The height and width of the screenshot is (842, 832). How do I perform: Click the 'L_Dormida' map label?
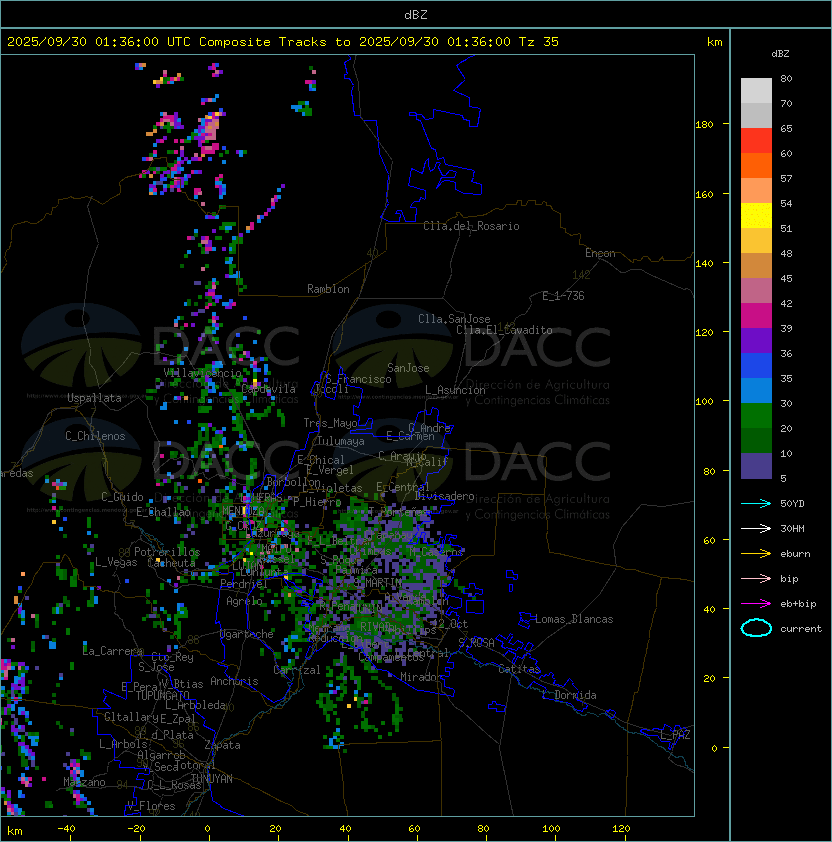(x=569, y=695)
